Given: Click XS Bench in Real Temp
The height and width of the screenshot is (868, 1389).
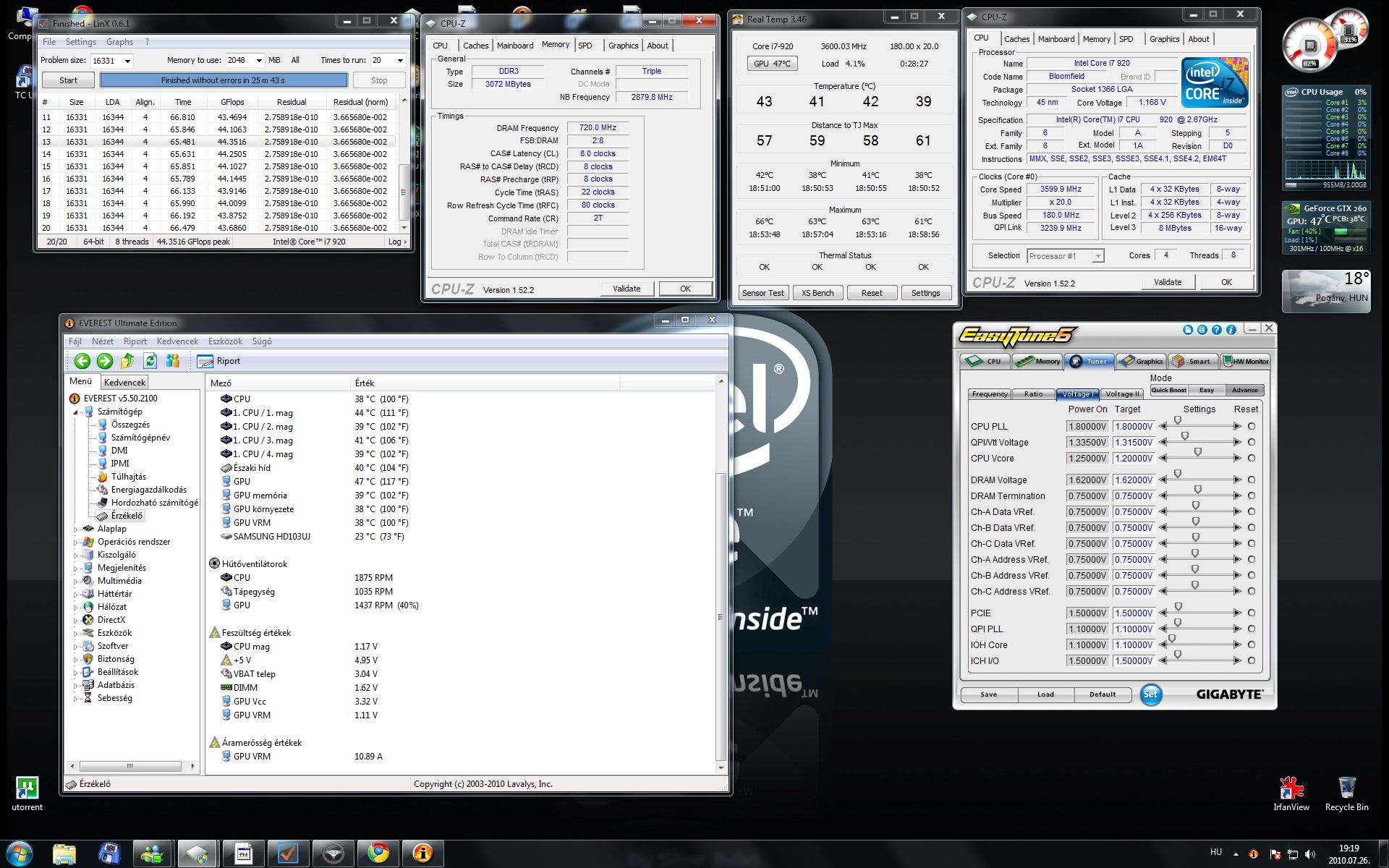Looking at the screenshot, I should point(817,293).
